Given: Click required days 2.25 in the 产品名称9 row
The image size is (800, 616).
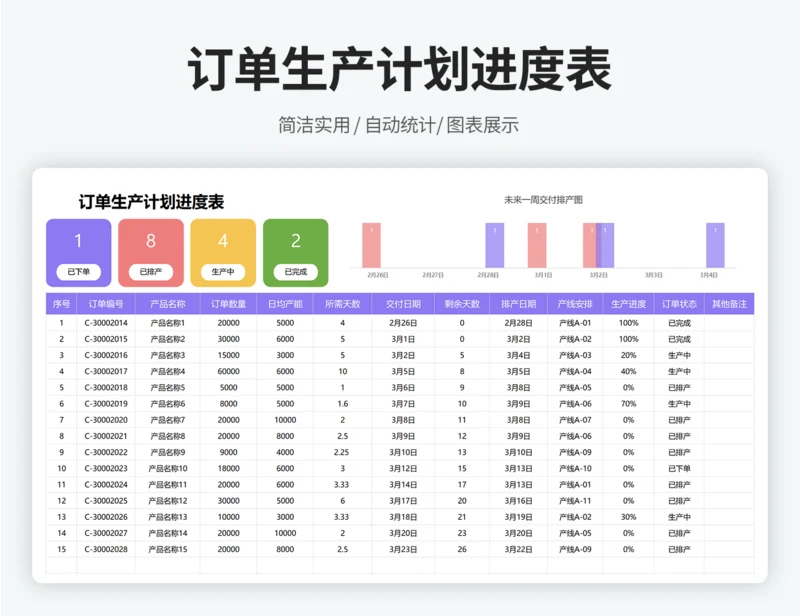Looking at the screenshot, I should tap(341, 452).
